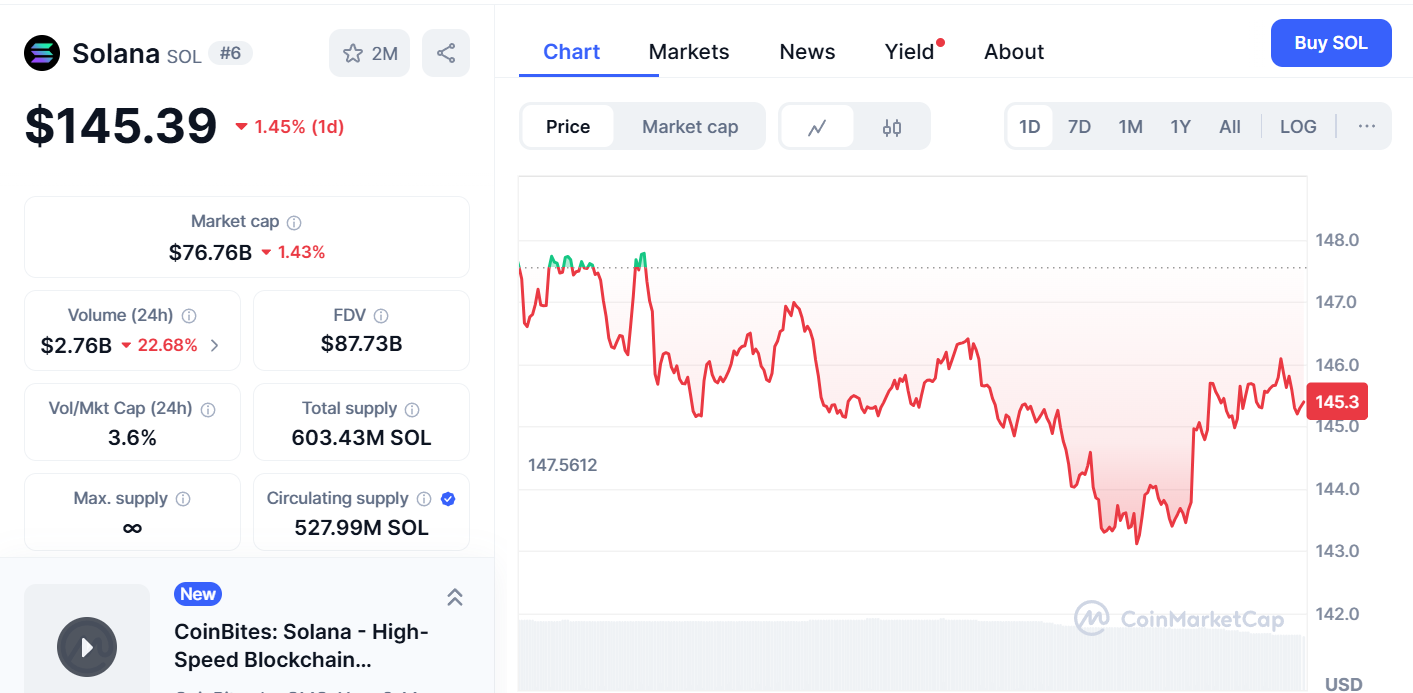Open the Chart tab

pos(571,52)
